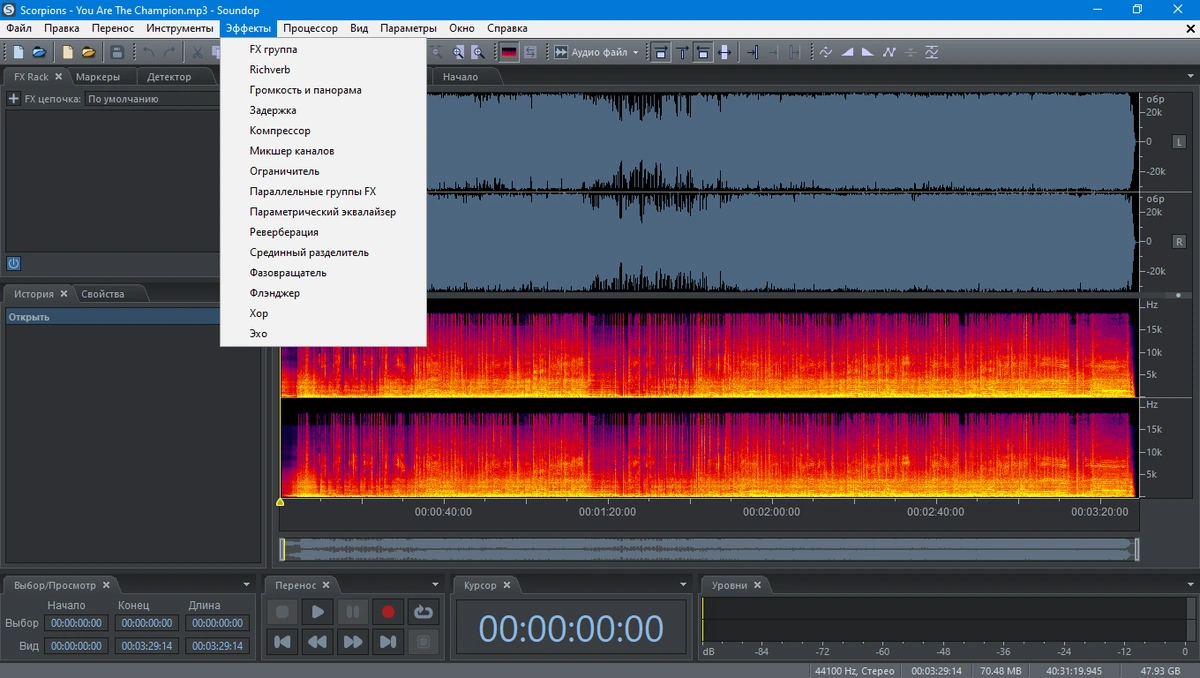Open the FX цепочка 'По умолчанию' combo box
Image resolution: width=1200 pixels, height=678 pixels.
point(152,99)
